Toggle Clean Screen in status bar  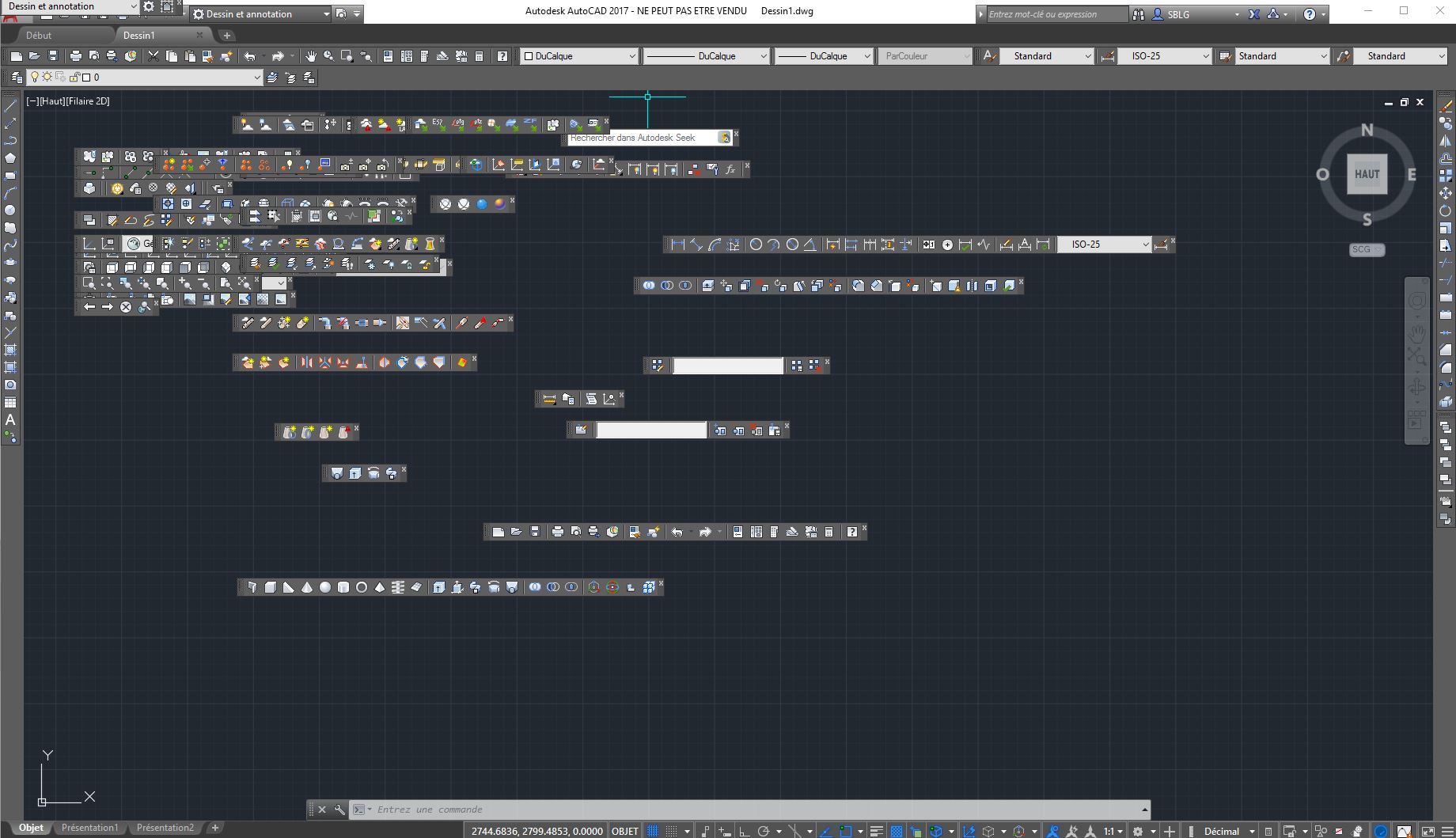(1427, 831)
